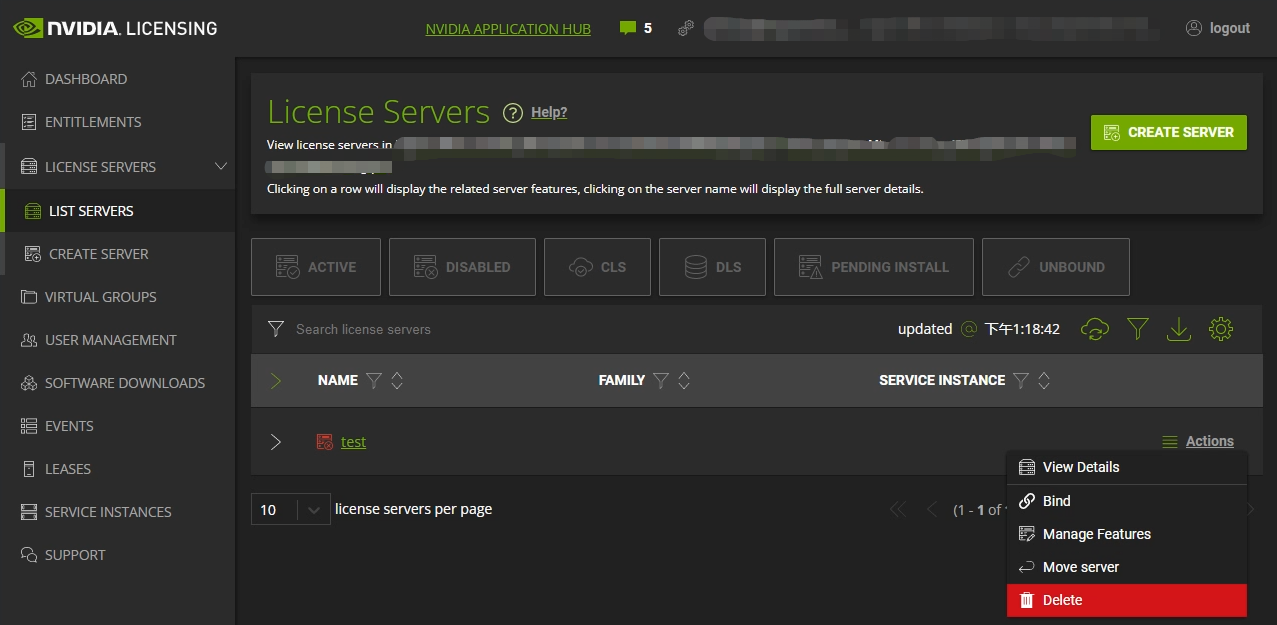Click the NVIDIA Licensing logo
Viewport: 1277px width, 625px height.
click(x=115, y=28)
